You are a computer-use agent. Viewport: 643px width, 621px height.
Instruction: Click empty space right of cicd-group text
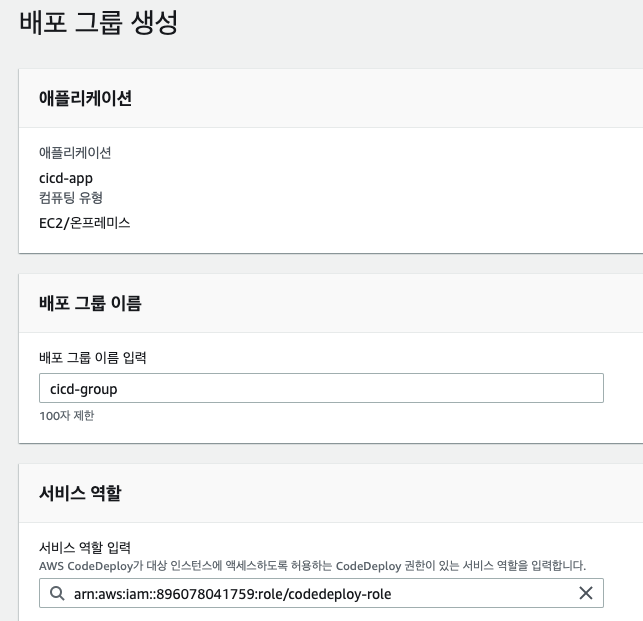click(x=361, y=388)
